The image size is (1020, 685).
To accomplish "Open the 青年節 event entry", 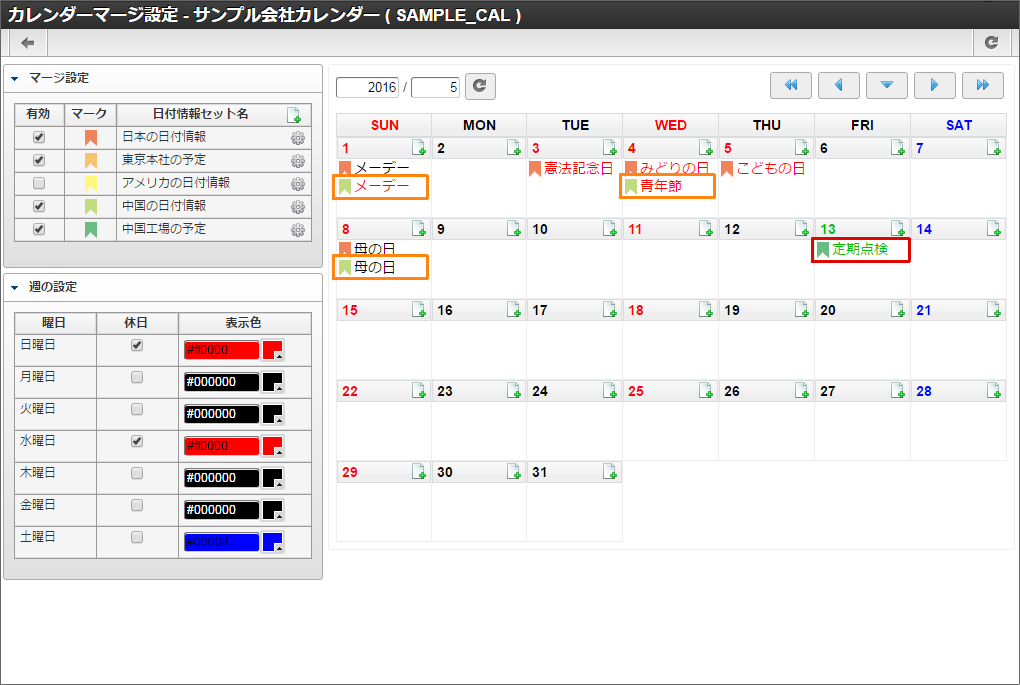I will click(x=667, y=186).
